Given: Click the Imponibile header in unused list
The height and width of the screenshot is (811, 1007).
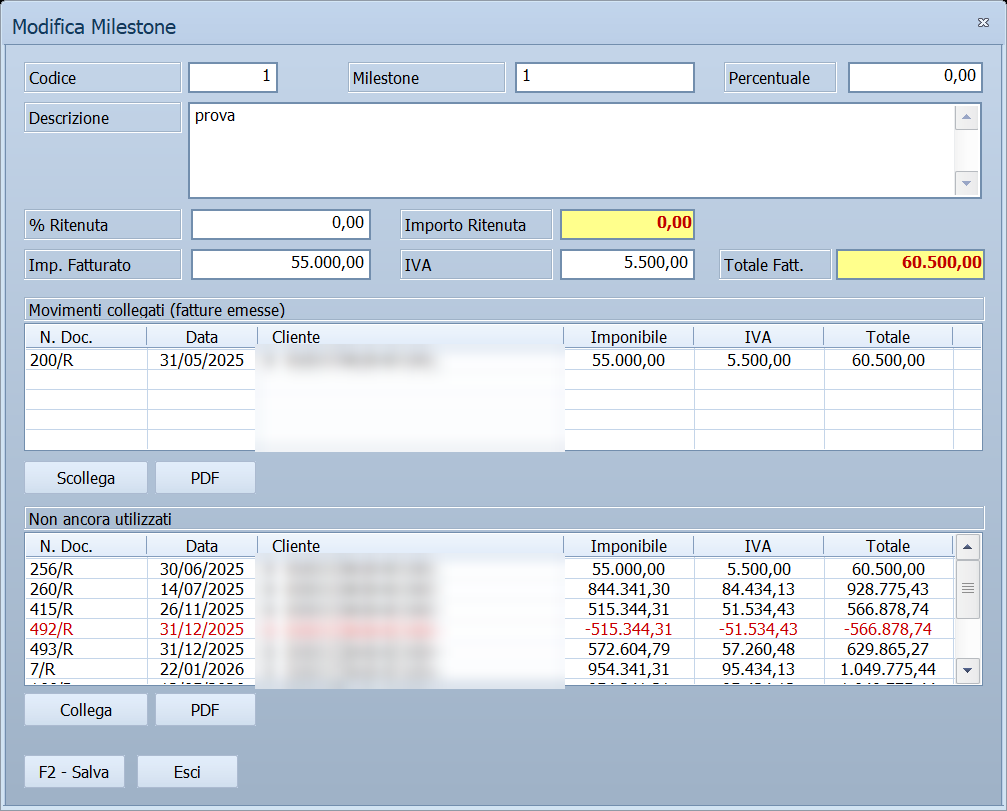Looking at the screenshot, I should (629, 546).
